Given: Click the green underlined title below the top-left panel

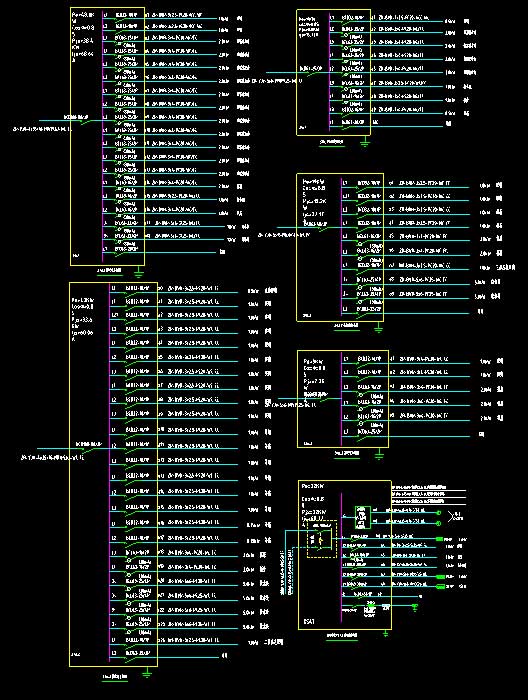Looking at the screenshot, I should [109, 271].
